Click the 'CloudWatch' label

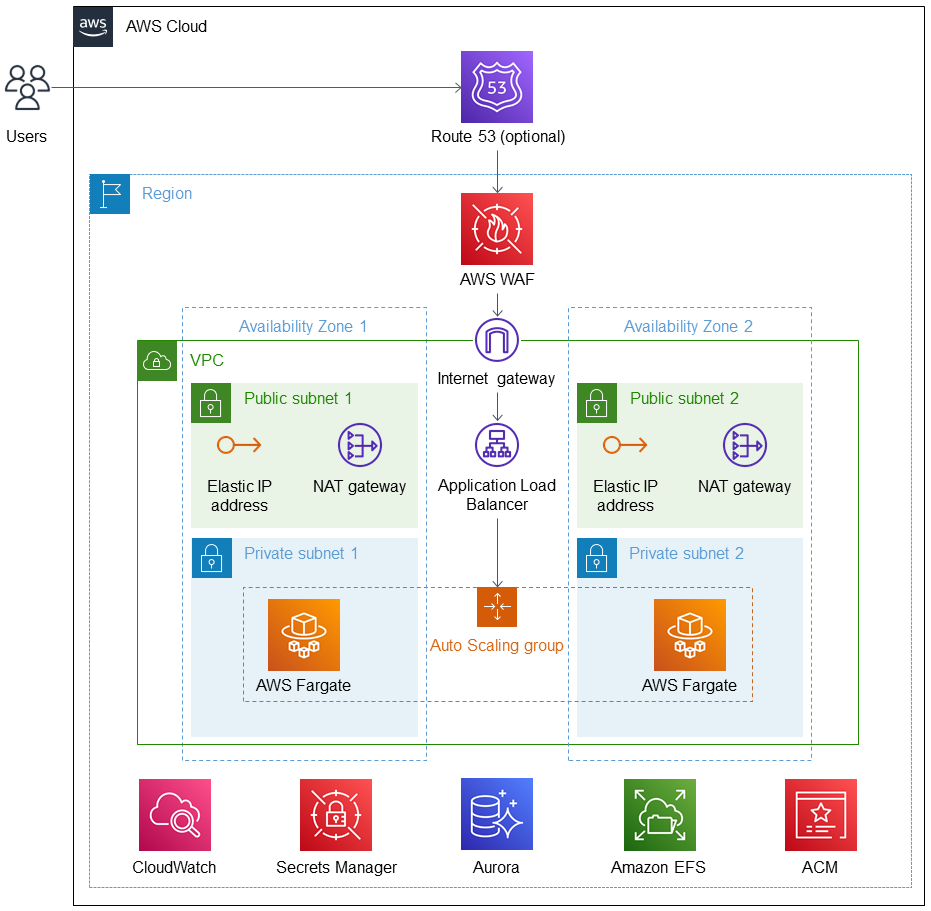(175, 868)
